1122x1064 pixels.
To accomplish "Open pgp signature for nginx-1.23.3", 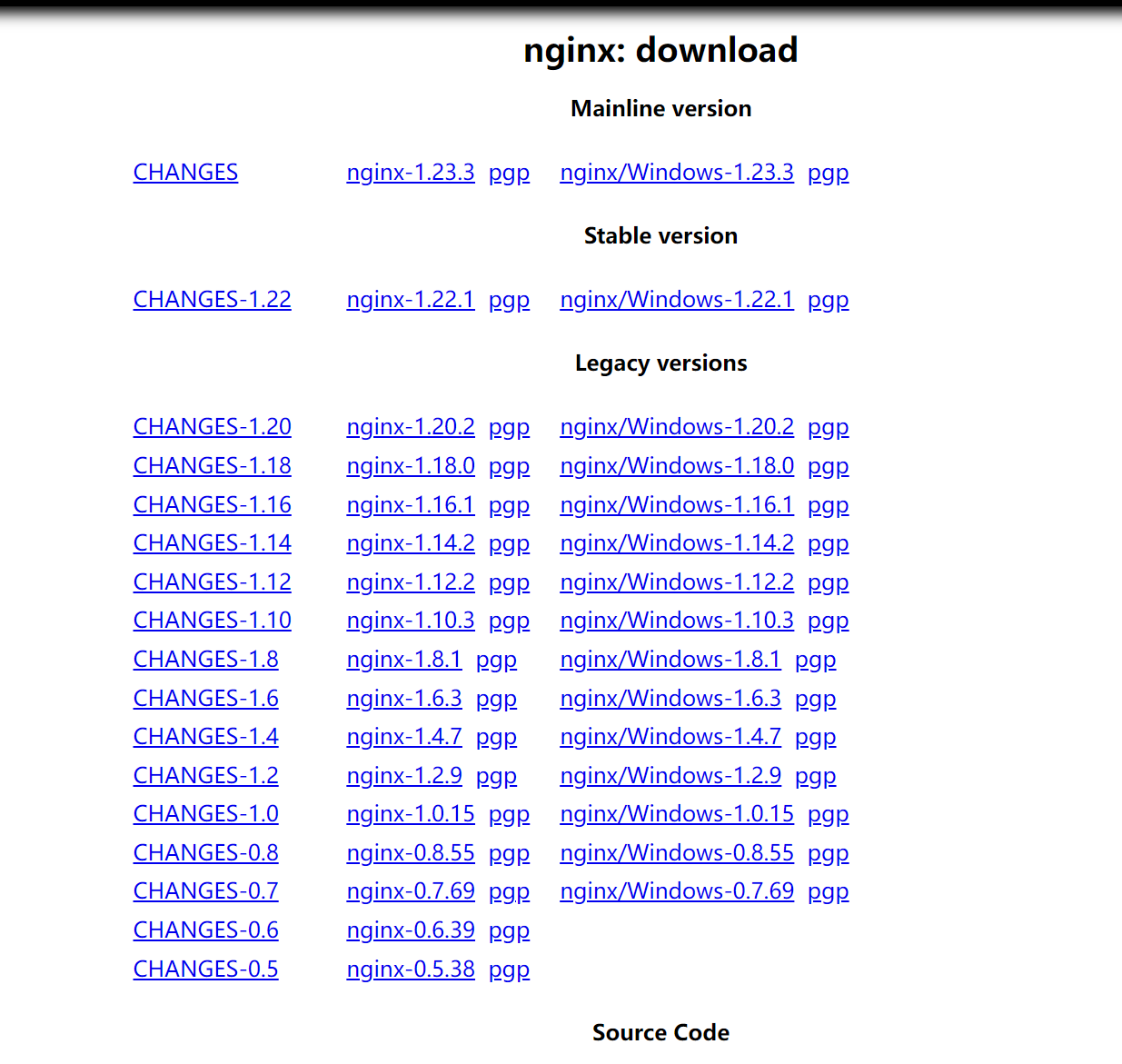I will pos(509,173).
